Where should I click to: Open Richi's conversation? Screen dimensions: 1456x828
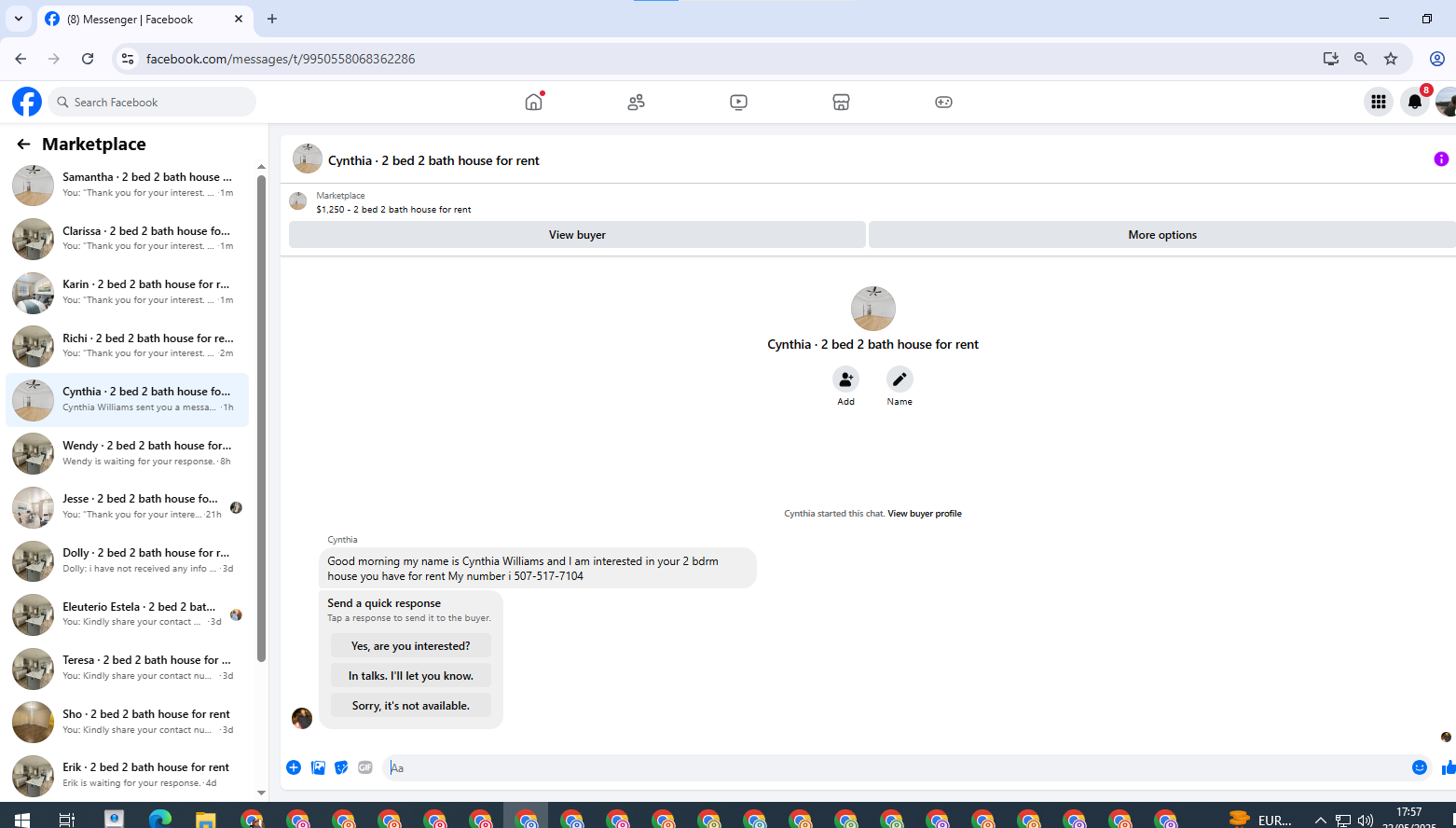pyautogui.click(x=128, y=346)
